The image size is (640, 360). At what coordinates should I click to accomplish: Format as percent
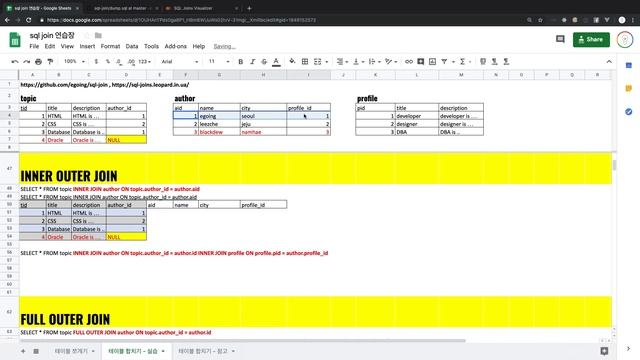tap(108, 62)
